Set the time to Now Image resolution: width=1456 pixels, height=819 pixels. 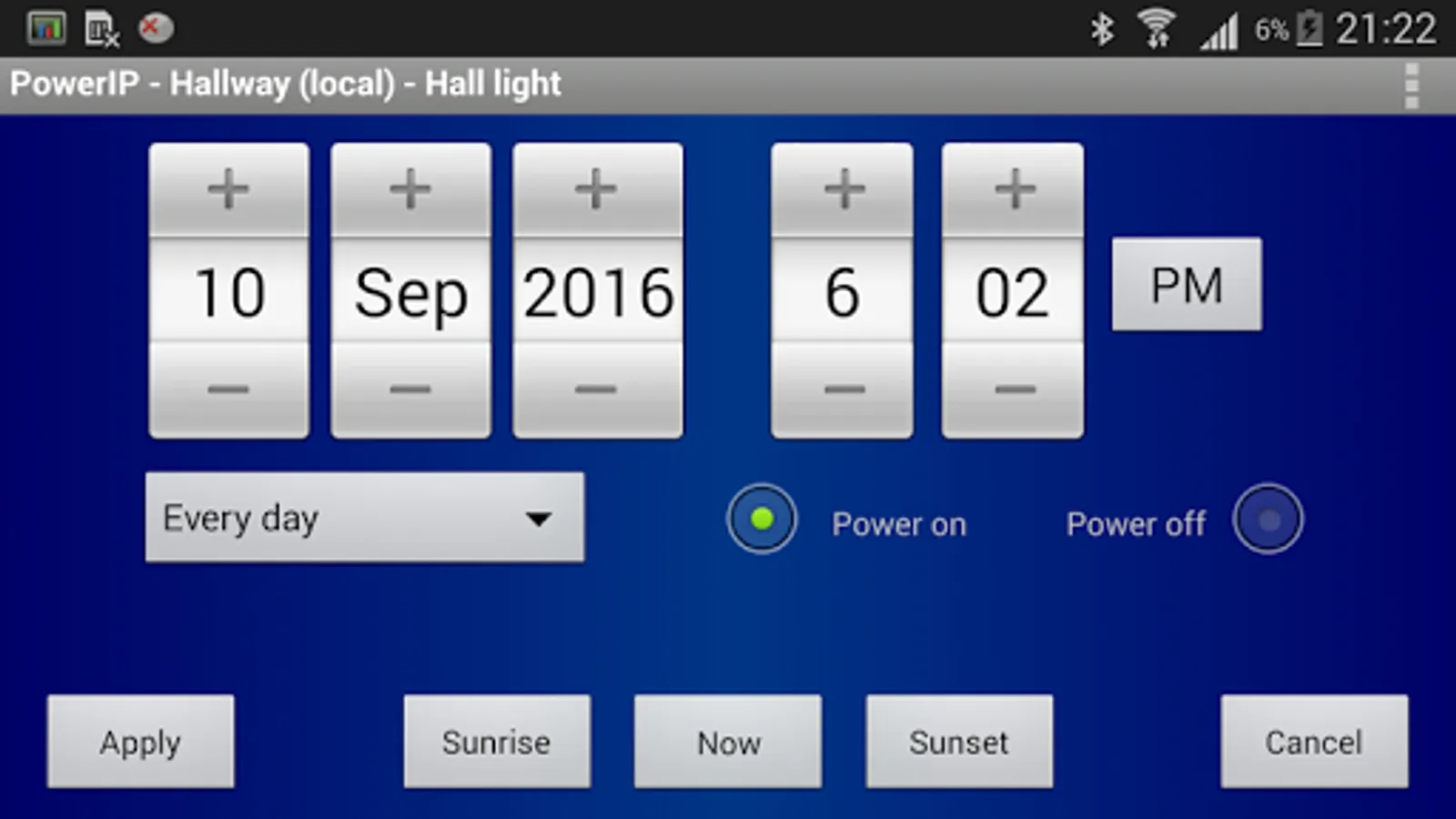click(728, 742)
